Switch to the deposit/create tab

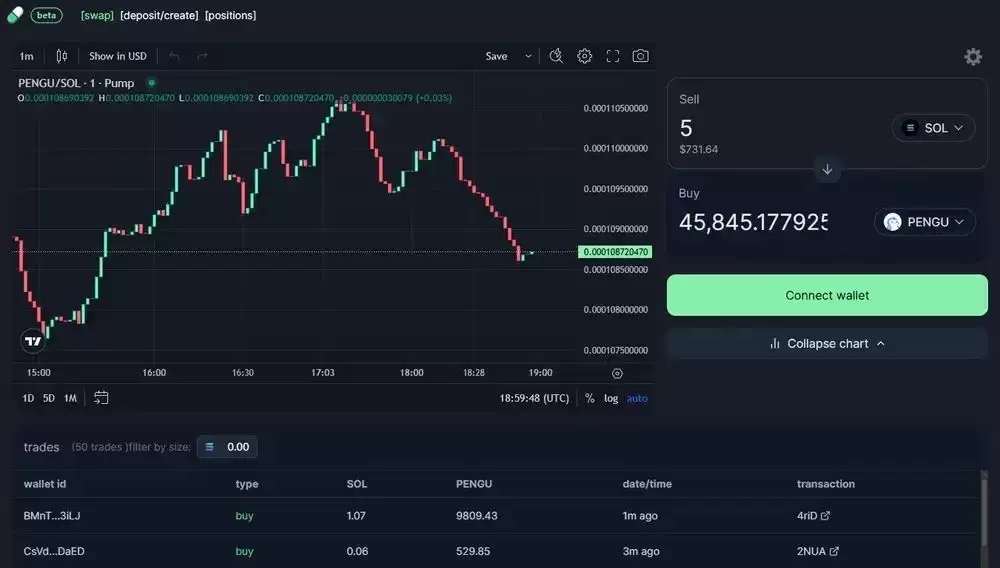[x=160, y=15]
